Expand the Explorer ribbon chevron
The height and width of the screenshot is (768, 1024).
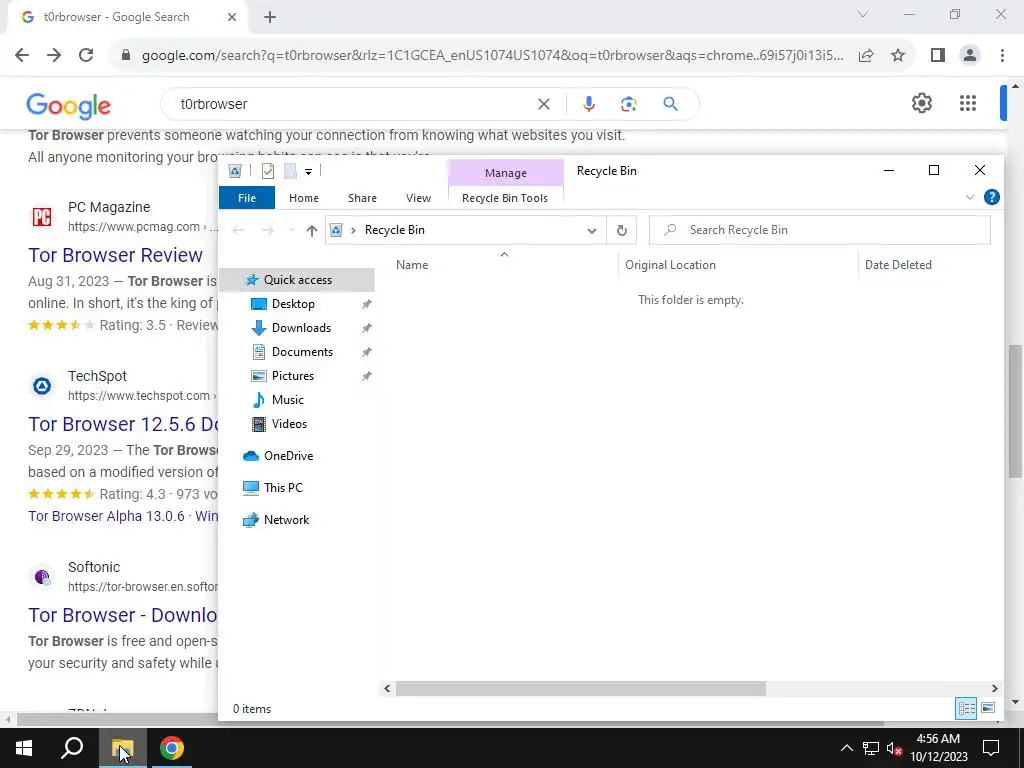pyautogui.click(x=970, y=197)
